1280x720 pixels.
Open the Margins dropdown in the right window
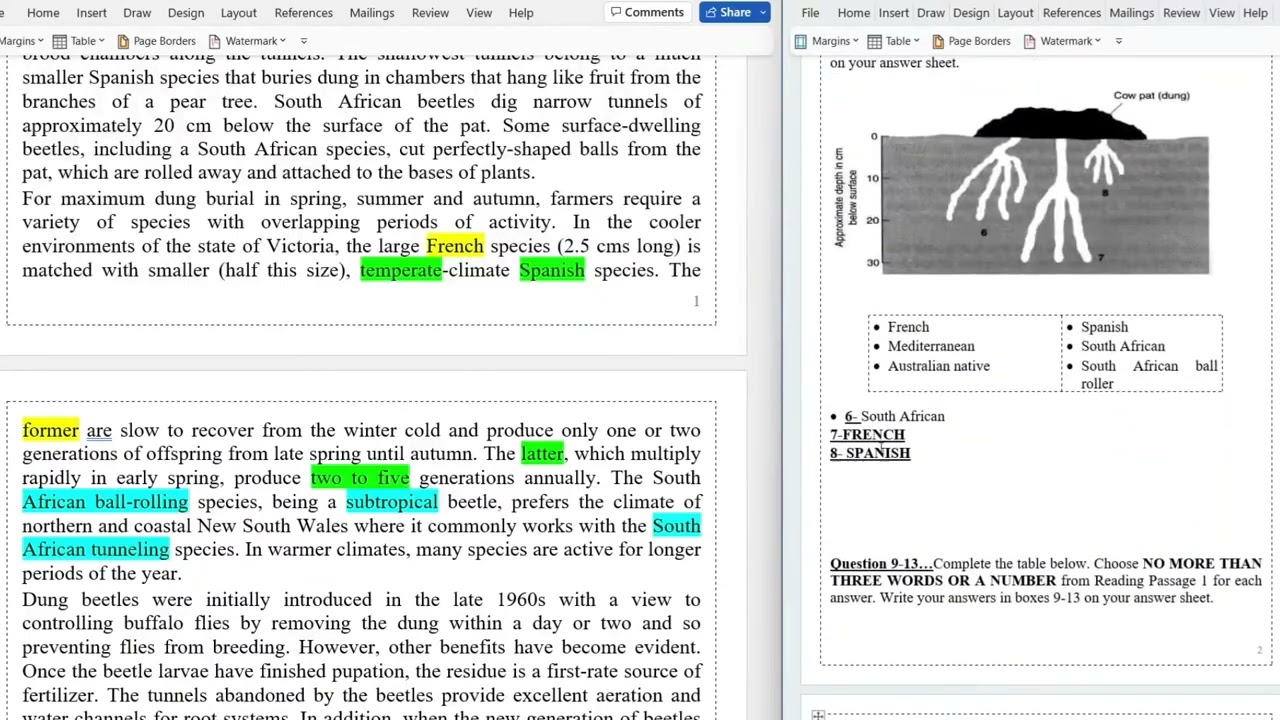click(x=827, y=41)
